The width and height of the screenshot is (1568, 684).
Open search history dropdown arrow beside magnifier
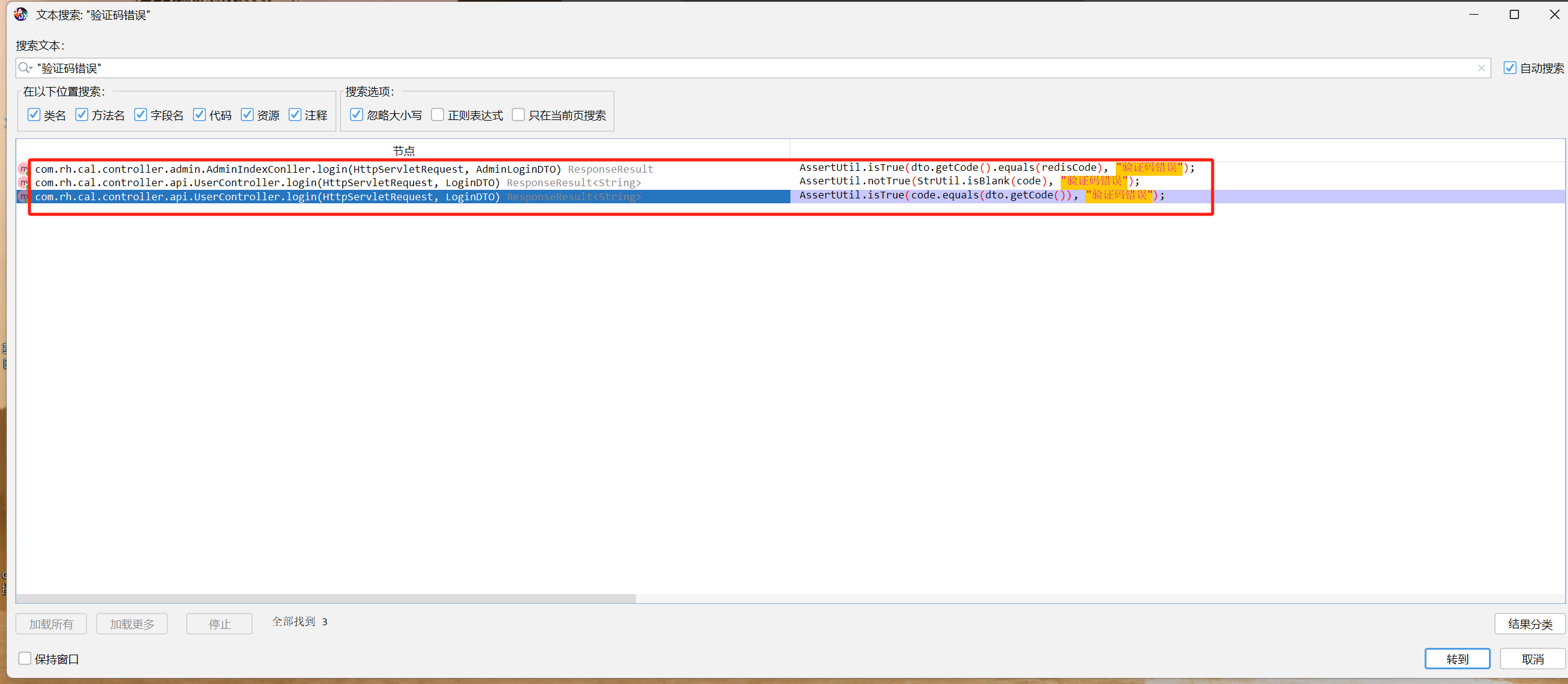pyautogui.click(x=31, y=68)
